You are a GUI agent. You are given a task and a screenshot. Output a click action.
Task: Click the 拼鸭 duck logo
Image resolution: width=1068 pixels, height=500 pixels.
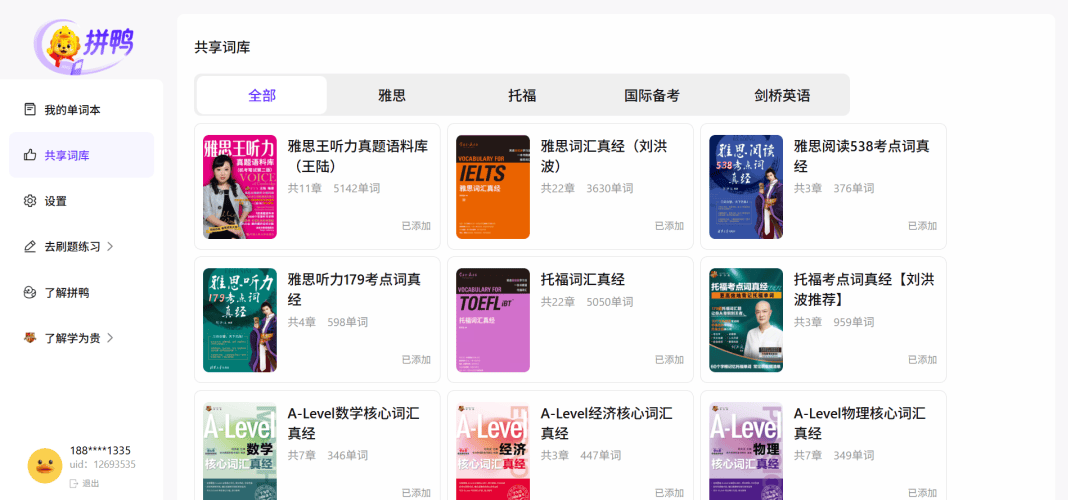tap(82, 44)
